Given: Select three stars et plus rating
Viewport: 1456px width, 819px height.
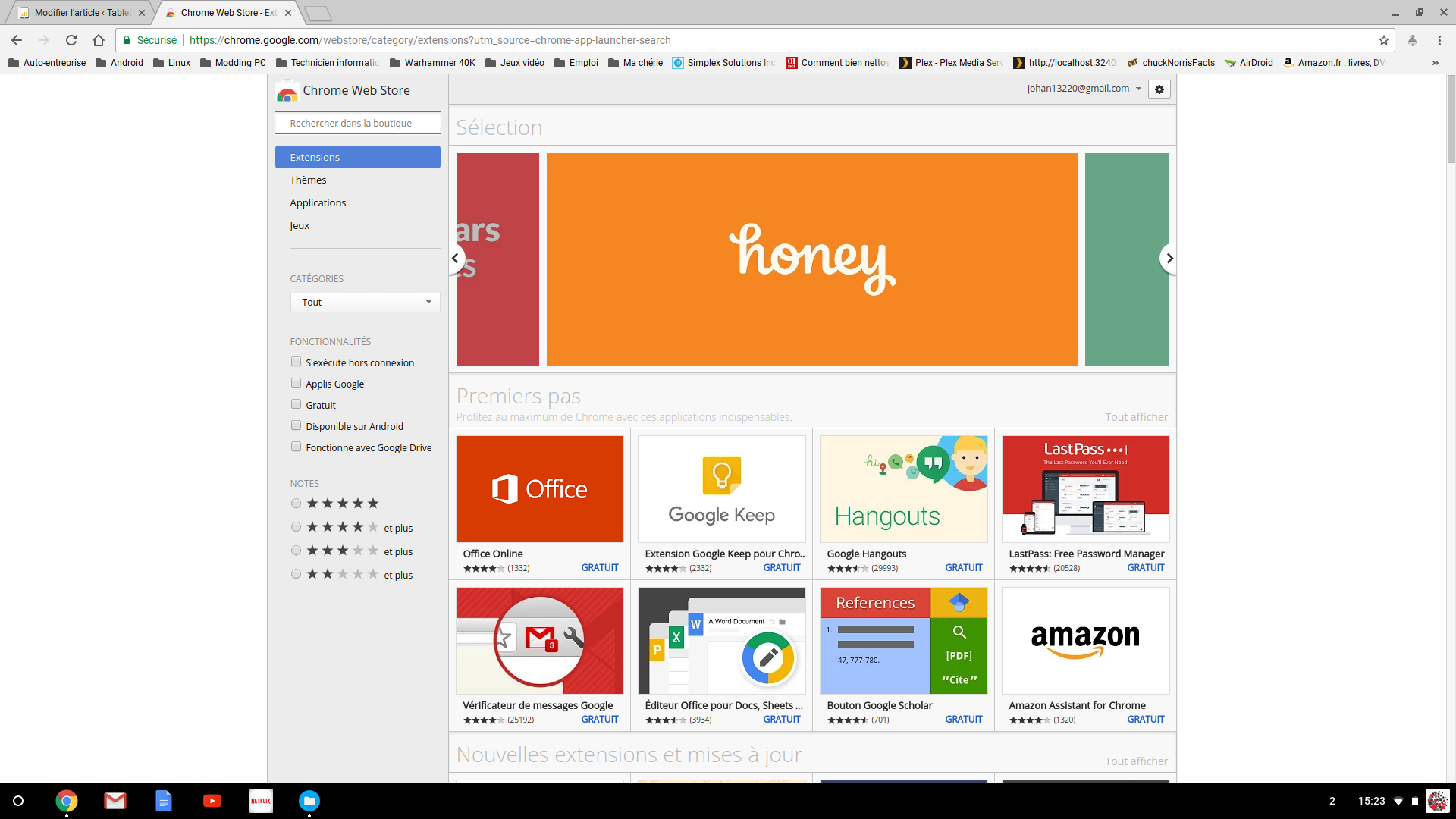Looking at the screenshot, I should coord(297,551).
